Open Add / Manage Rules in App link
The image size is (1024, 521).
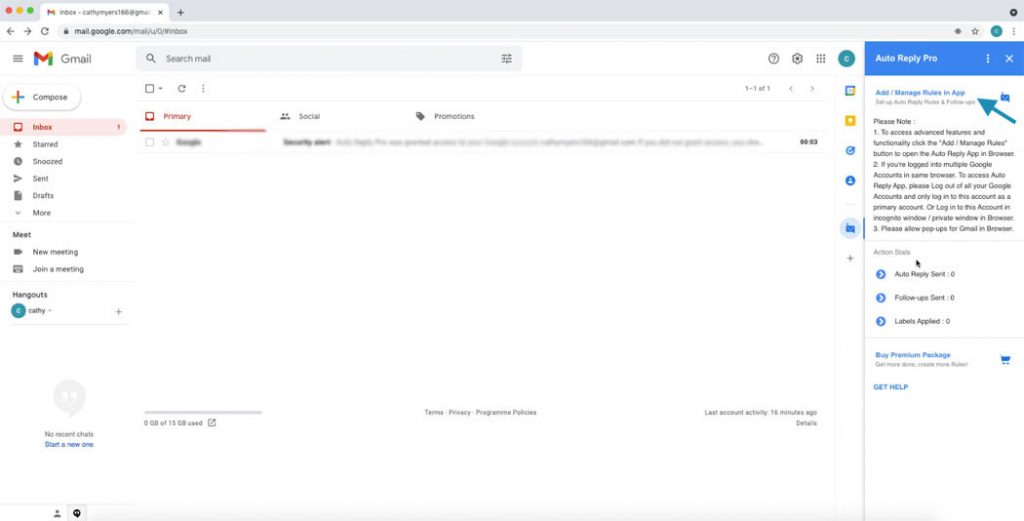(920, 92)
